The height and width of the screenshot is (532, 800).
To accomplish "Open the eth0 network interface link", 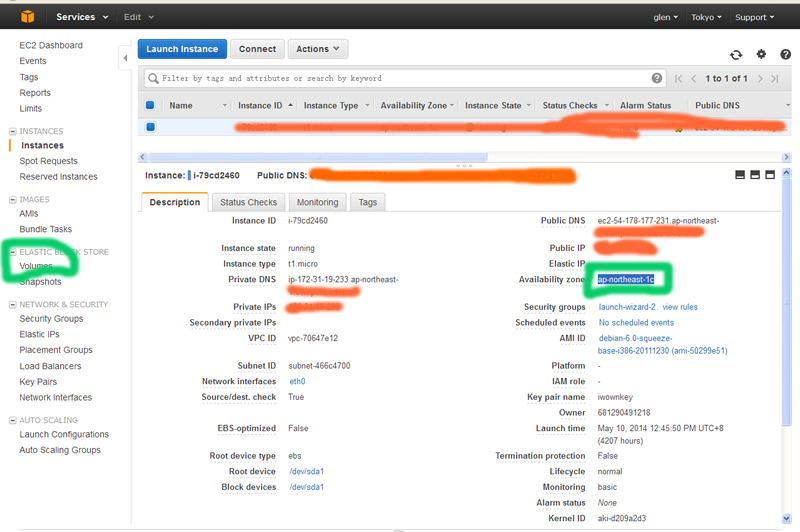I will coord(297,382).
